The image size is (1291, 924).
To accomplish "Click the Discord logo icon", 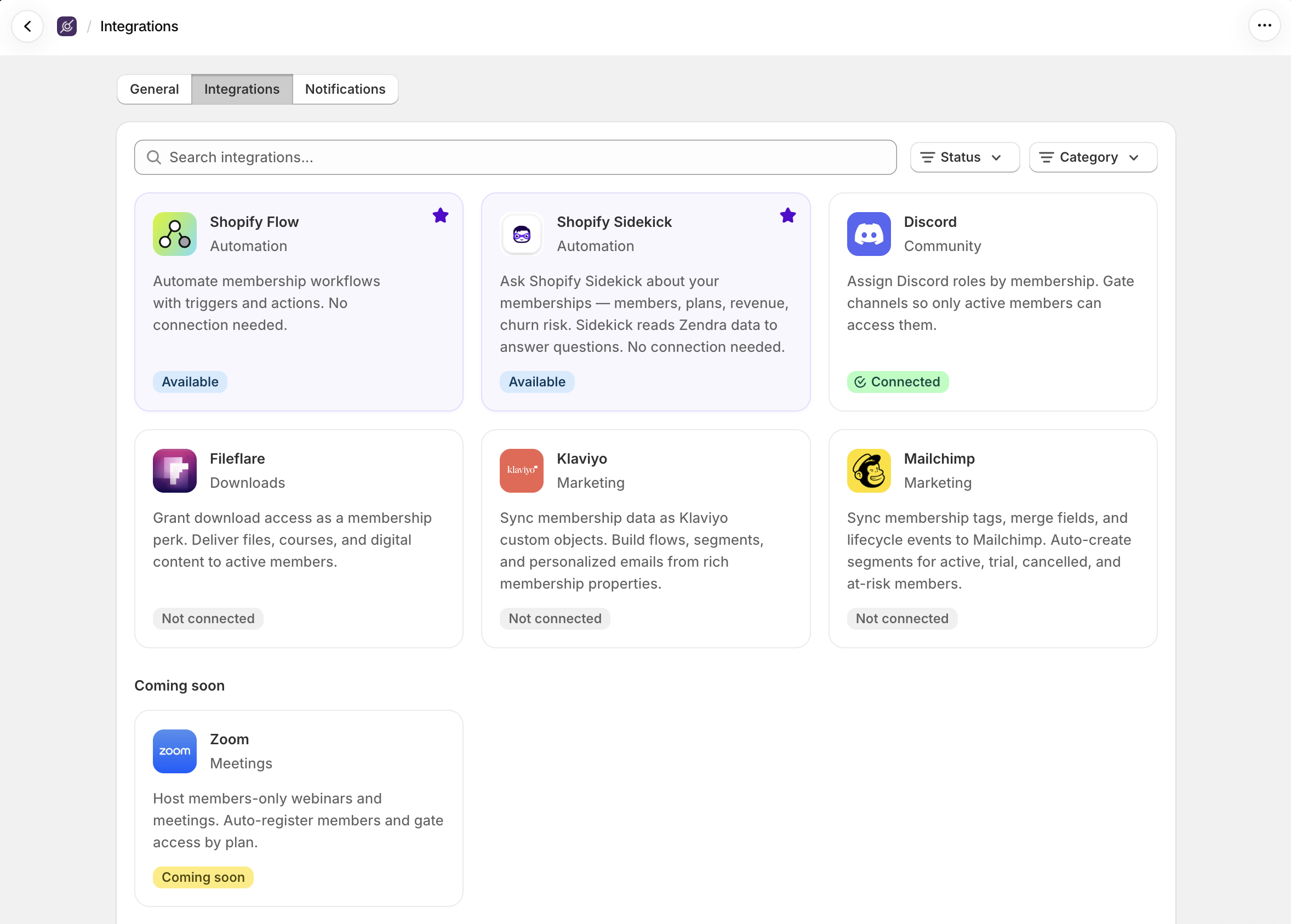I will click(869, 234).
